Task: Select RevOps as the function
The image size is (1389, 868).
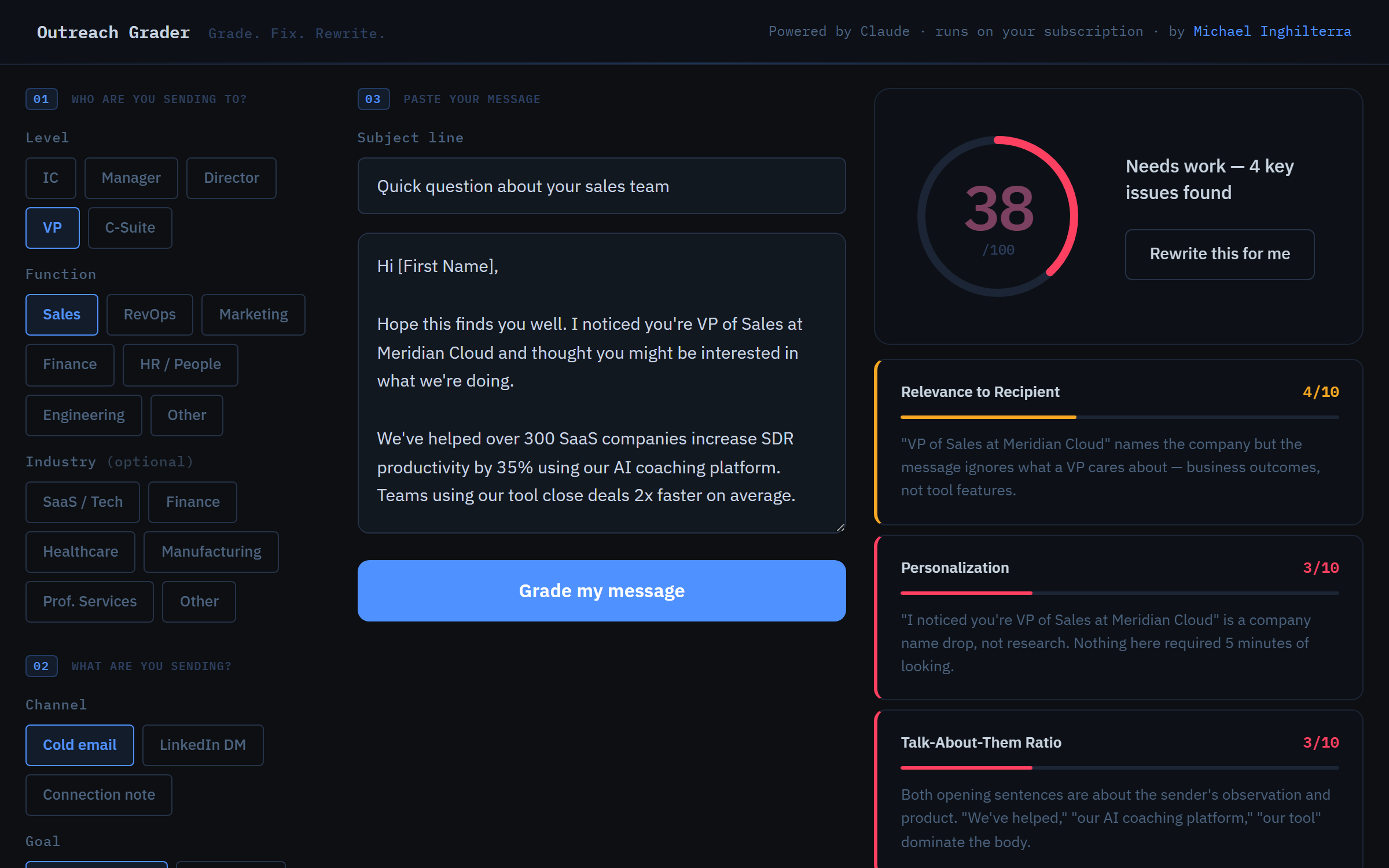Action: click(150, 314)
